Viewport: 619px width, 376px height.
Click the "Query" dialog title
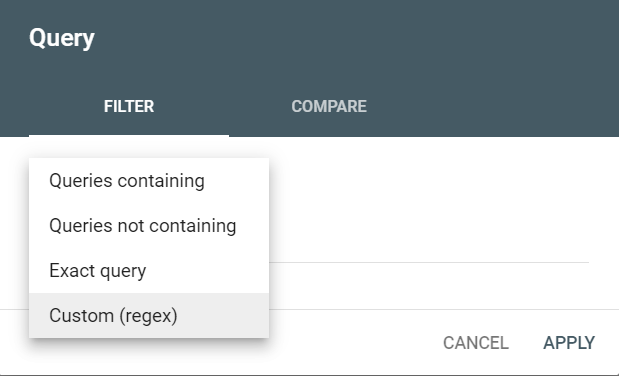pyautogui.click(x=62, y=38)
